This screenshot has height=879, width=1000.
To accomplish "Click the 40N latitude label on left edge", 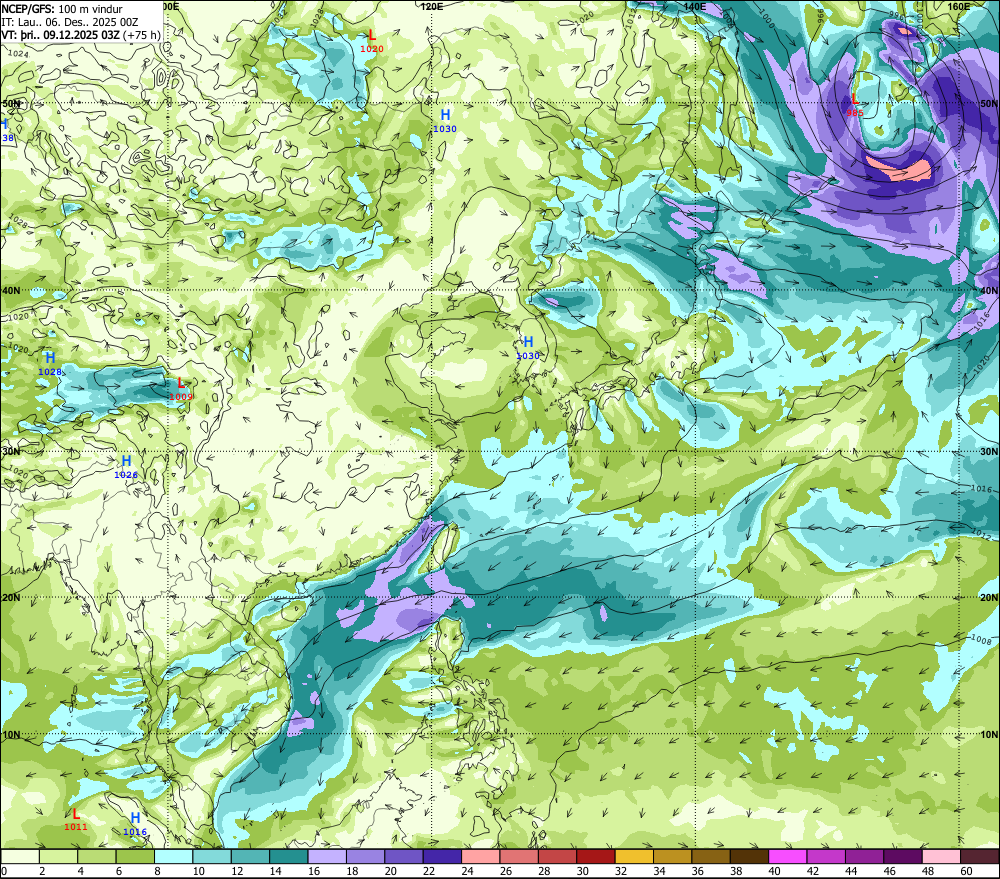I will (x=11, y=290).
